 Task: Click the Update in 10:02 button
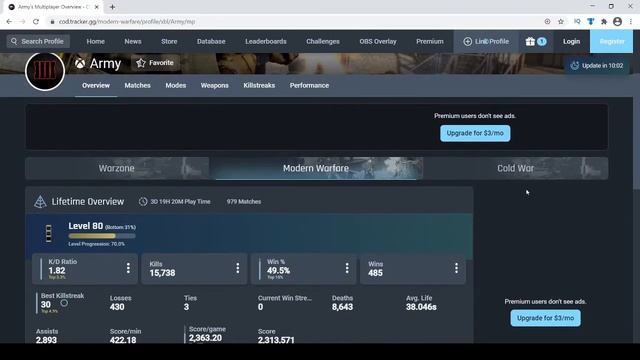point(596,65)
